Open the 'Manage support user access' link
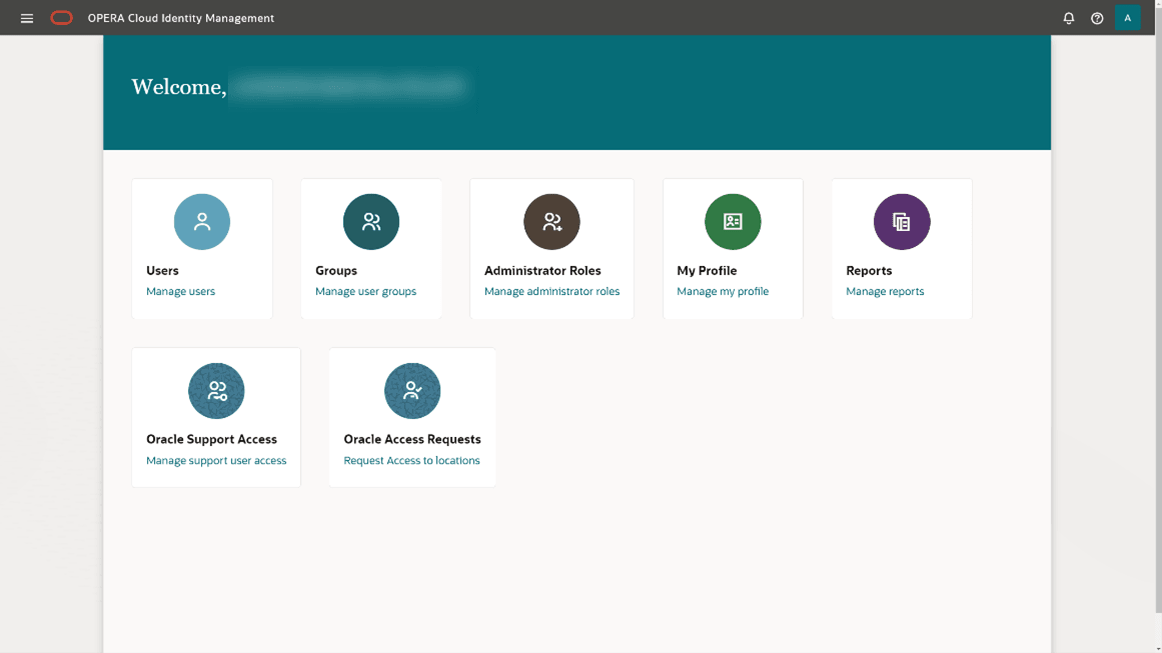Image resolution: width=1162 pixels, height=653 pixels. pyautogui.click(x=216, y=460)
